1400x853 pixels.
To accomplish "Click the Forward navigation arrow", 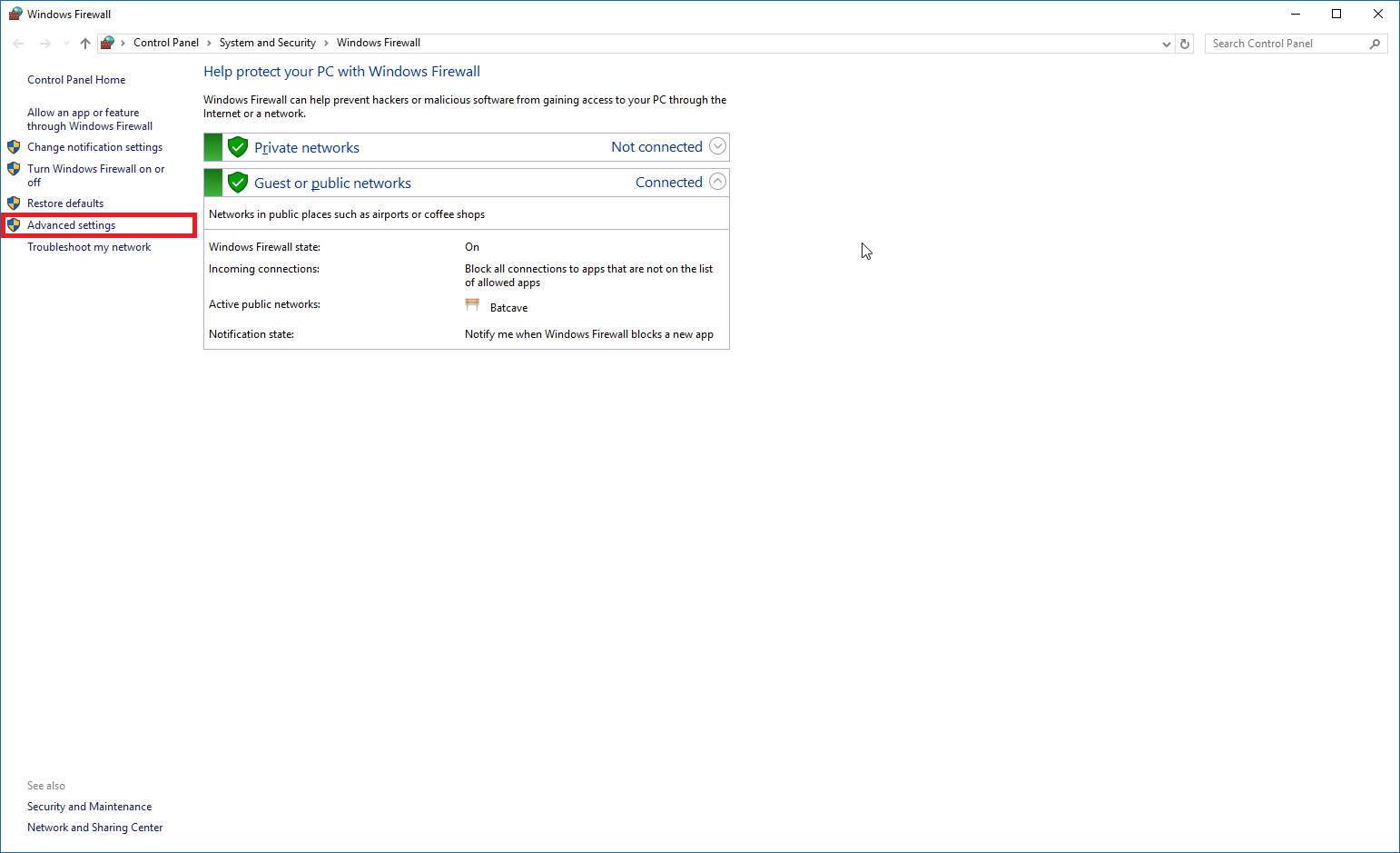I will (x=45, y=44).
